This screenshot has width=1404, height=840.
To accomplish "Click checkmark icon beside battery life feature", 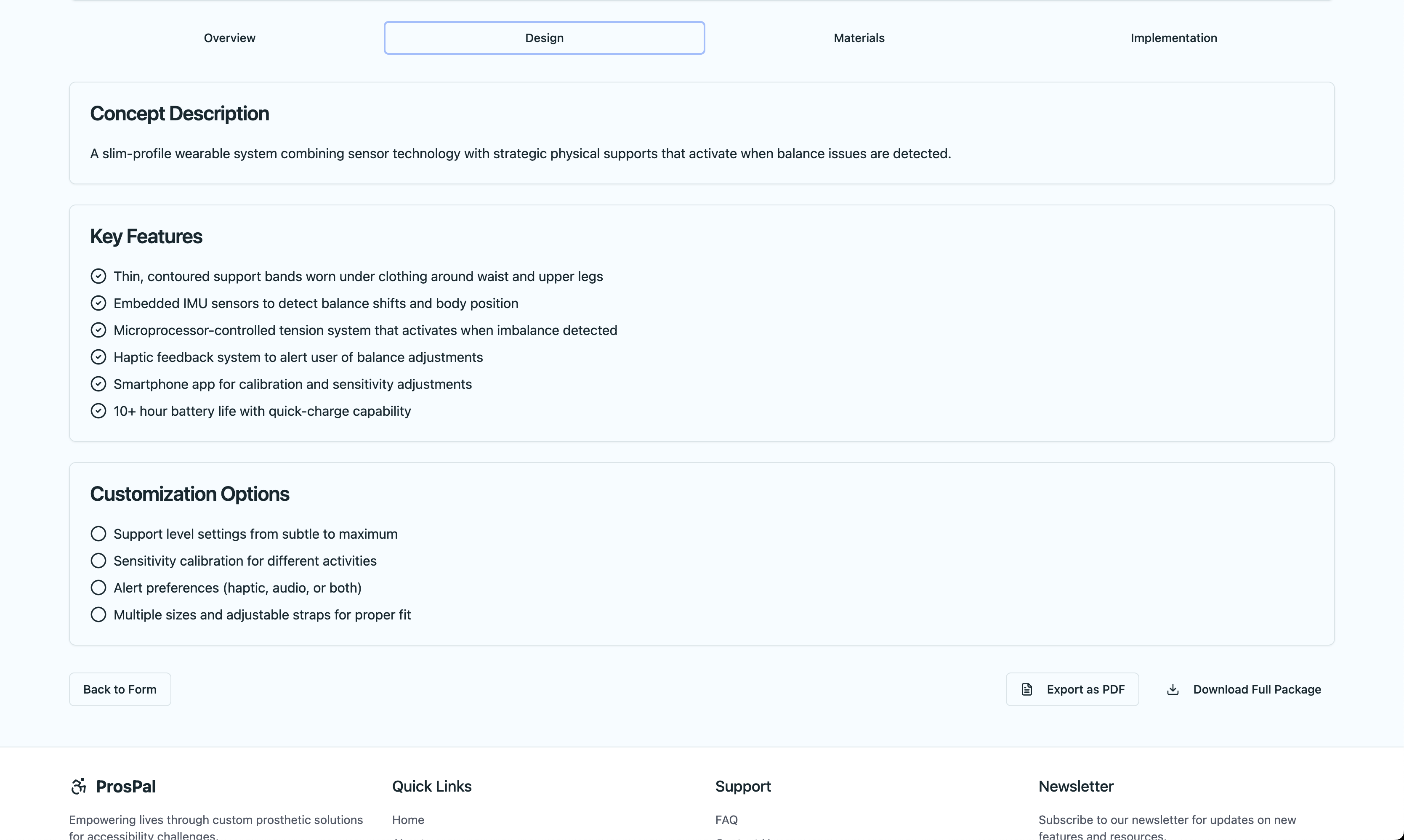I will pos(98,411).
